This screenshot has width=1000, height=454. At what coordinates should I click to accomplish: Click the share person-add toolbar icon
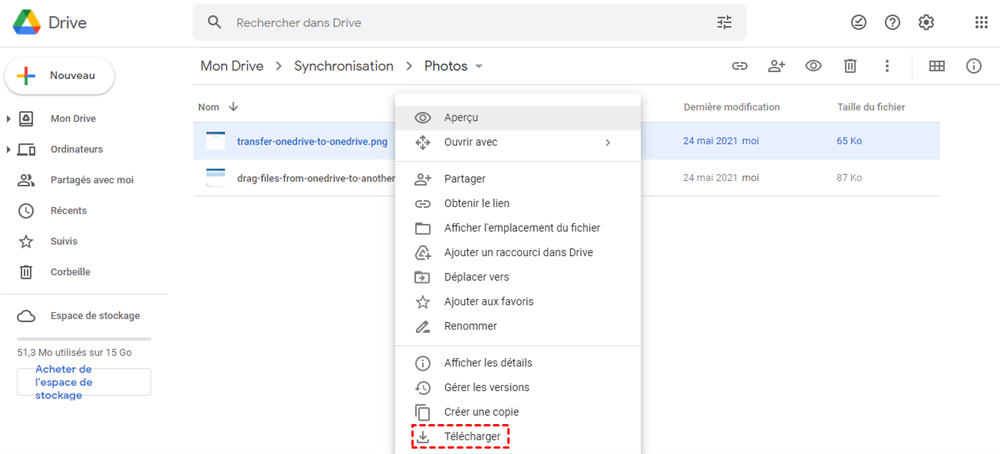pos(776,66)
